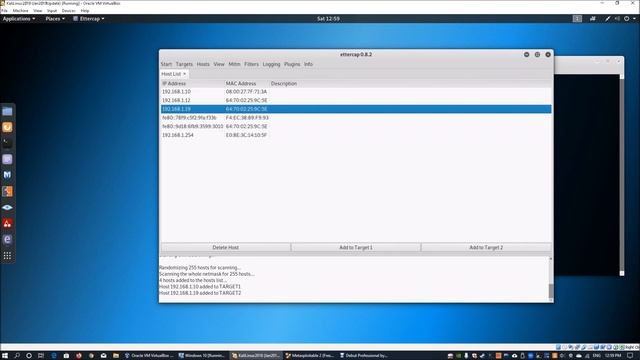Image resolution: width=640 pixels, height=360 pixels.
Task: Click the Delete Host button
Action: (226, 247)
